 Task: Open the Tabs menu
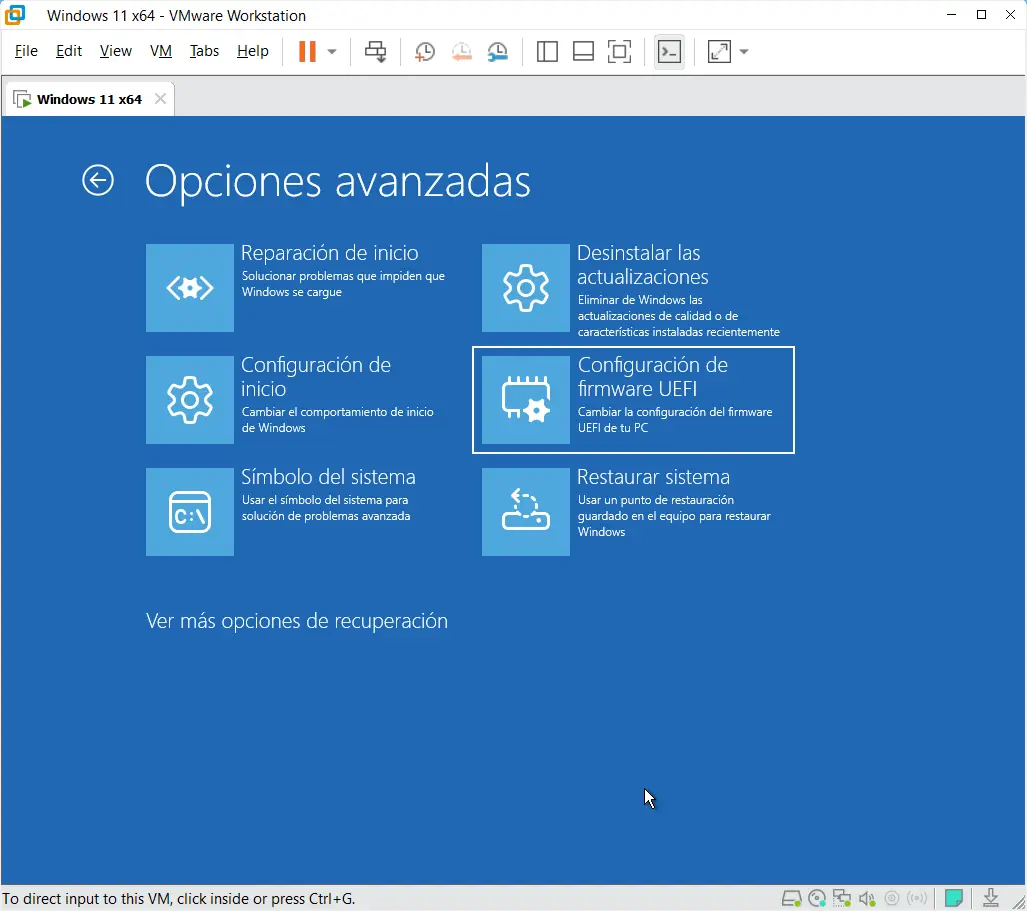pyautogui.click(x=204, y=51)
